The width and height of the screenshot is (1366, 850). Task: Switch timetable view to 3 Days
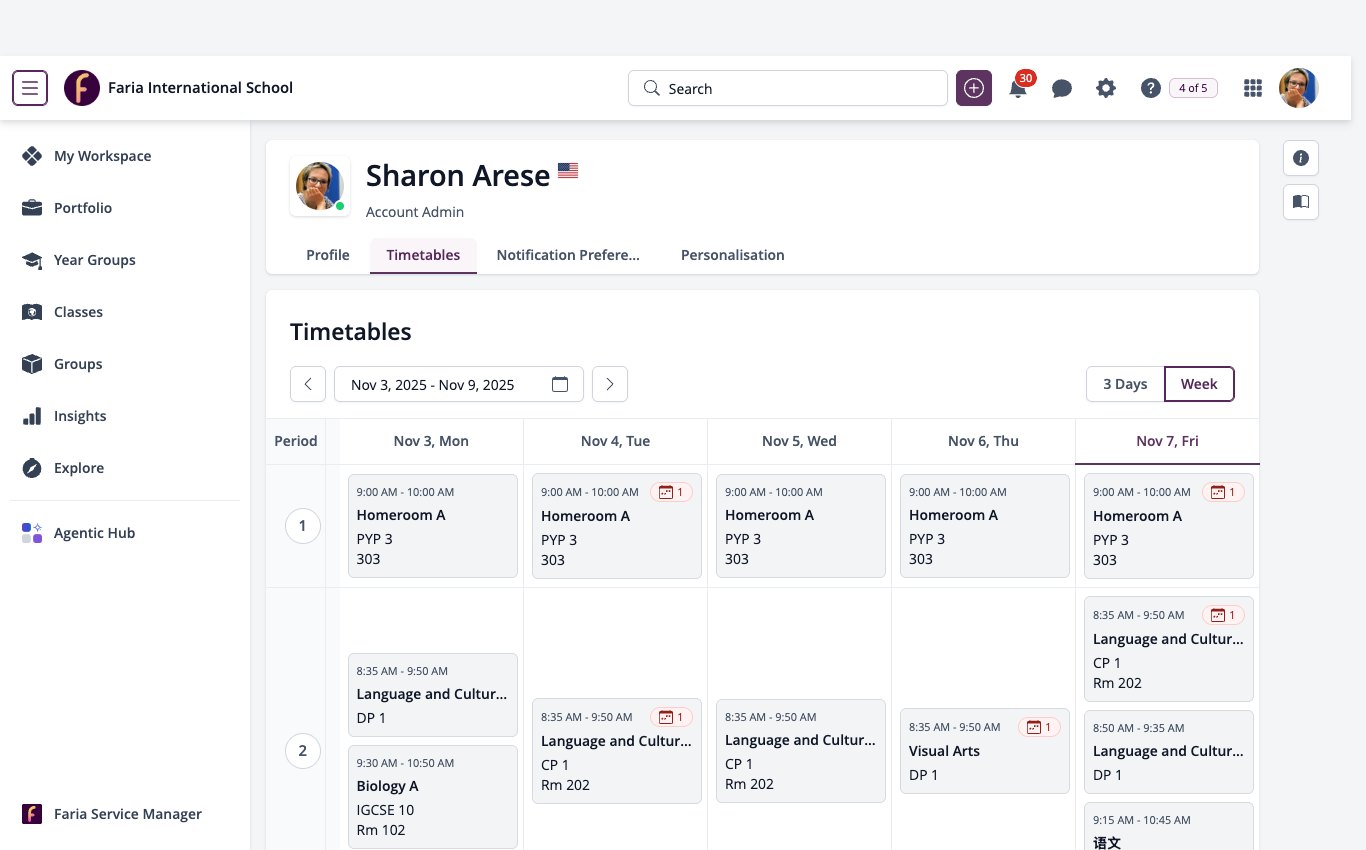coord(1125,384)
